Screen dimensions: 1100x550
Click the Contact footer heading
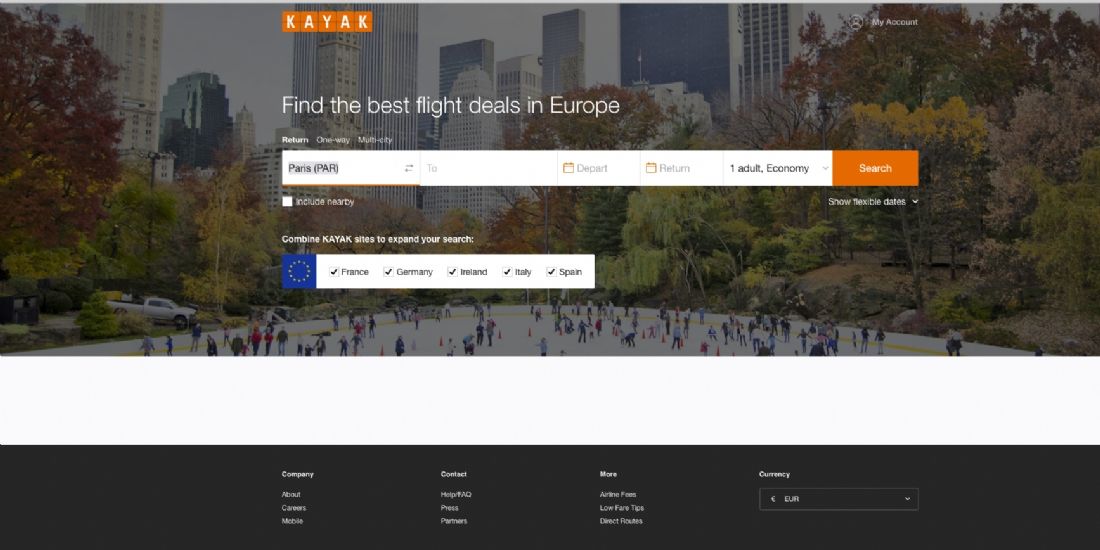[453, 474]
